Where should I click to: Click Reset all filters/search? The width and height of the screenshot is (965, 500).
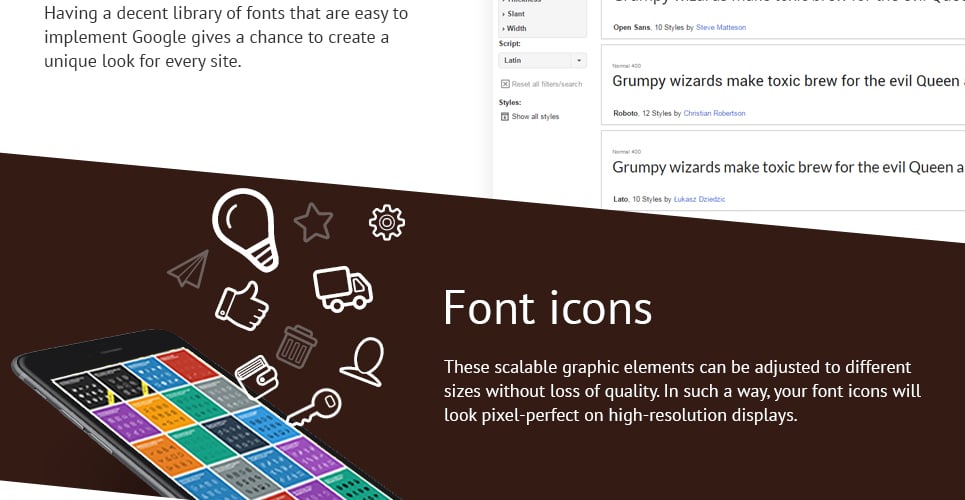click(547, 84)
